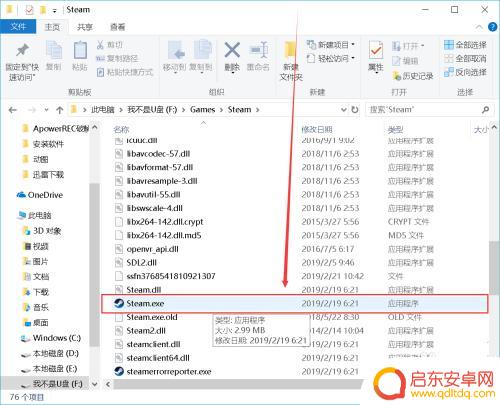Click the Forward navigation arrow
The height and width of the screenshot is (405, 500).
[32, 110]
